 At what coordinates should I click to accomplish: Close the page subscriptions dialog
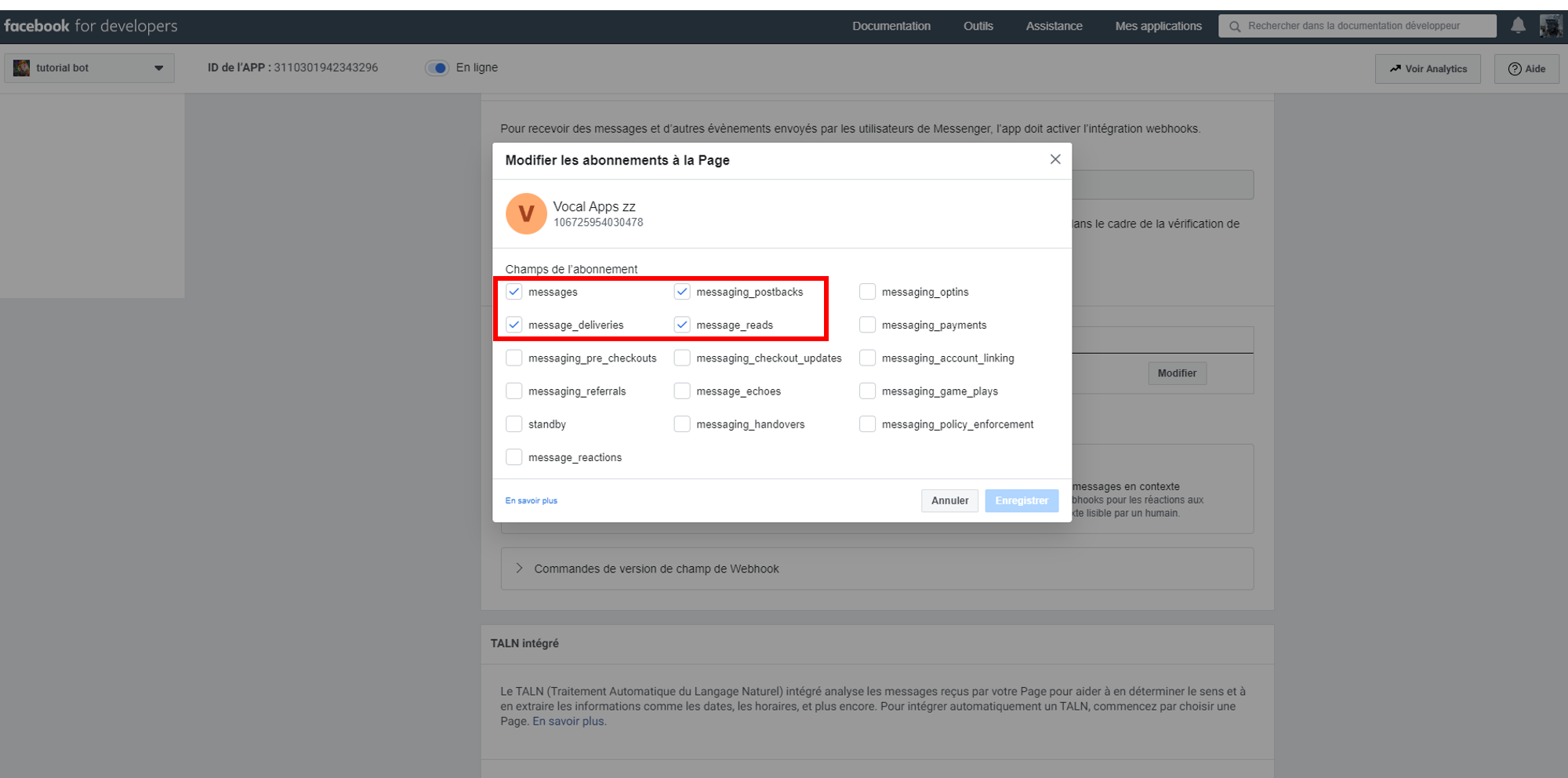tap(1055, 159)
